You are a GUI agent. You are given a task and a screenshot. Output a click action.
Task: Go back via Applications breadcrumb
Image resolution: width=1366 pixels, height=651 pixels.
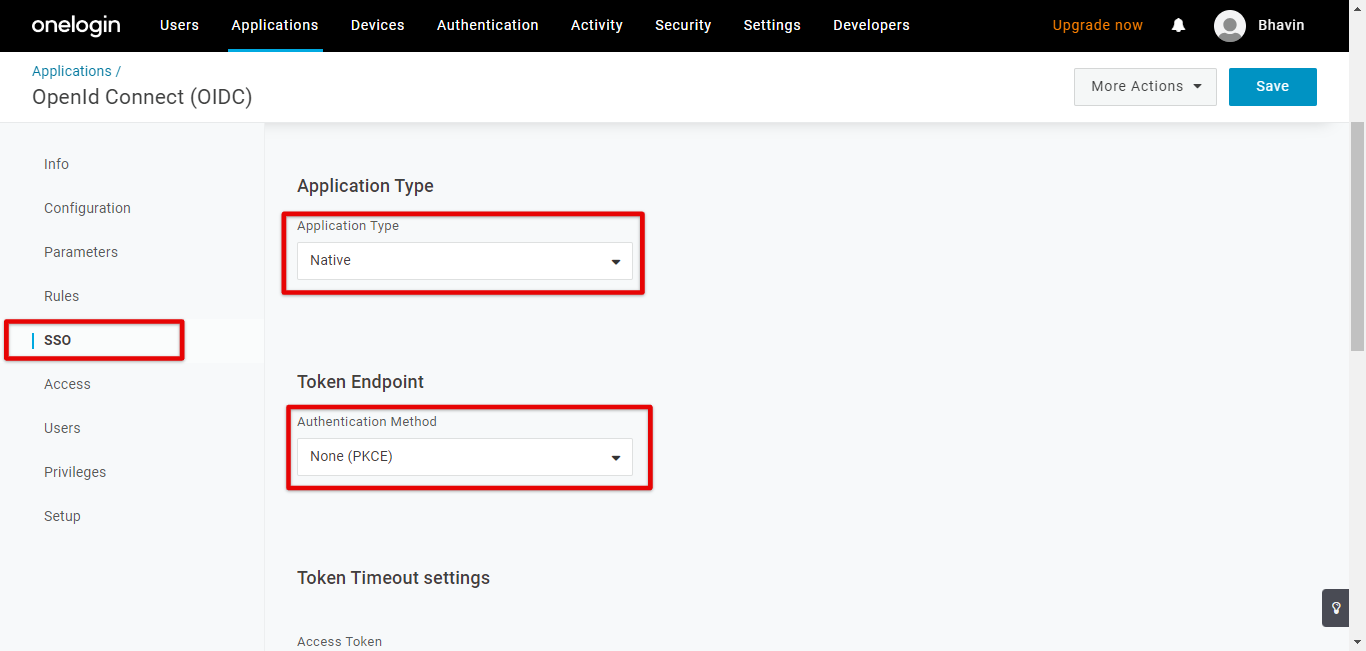(x=72, y=71)
